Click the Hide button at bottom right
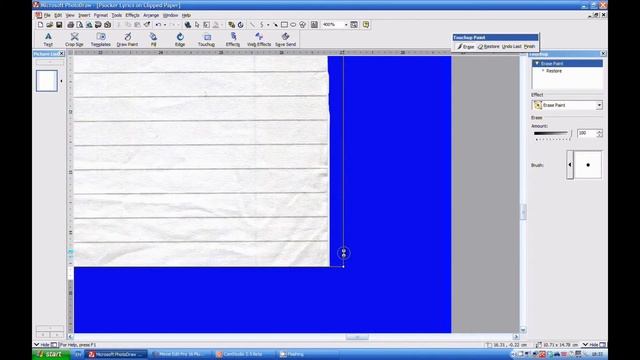 (594, 345)
